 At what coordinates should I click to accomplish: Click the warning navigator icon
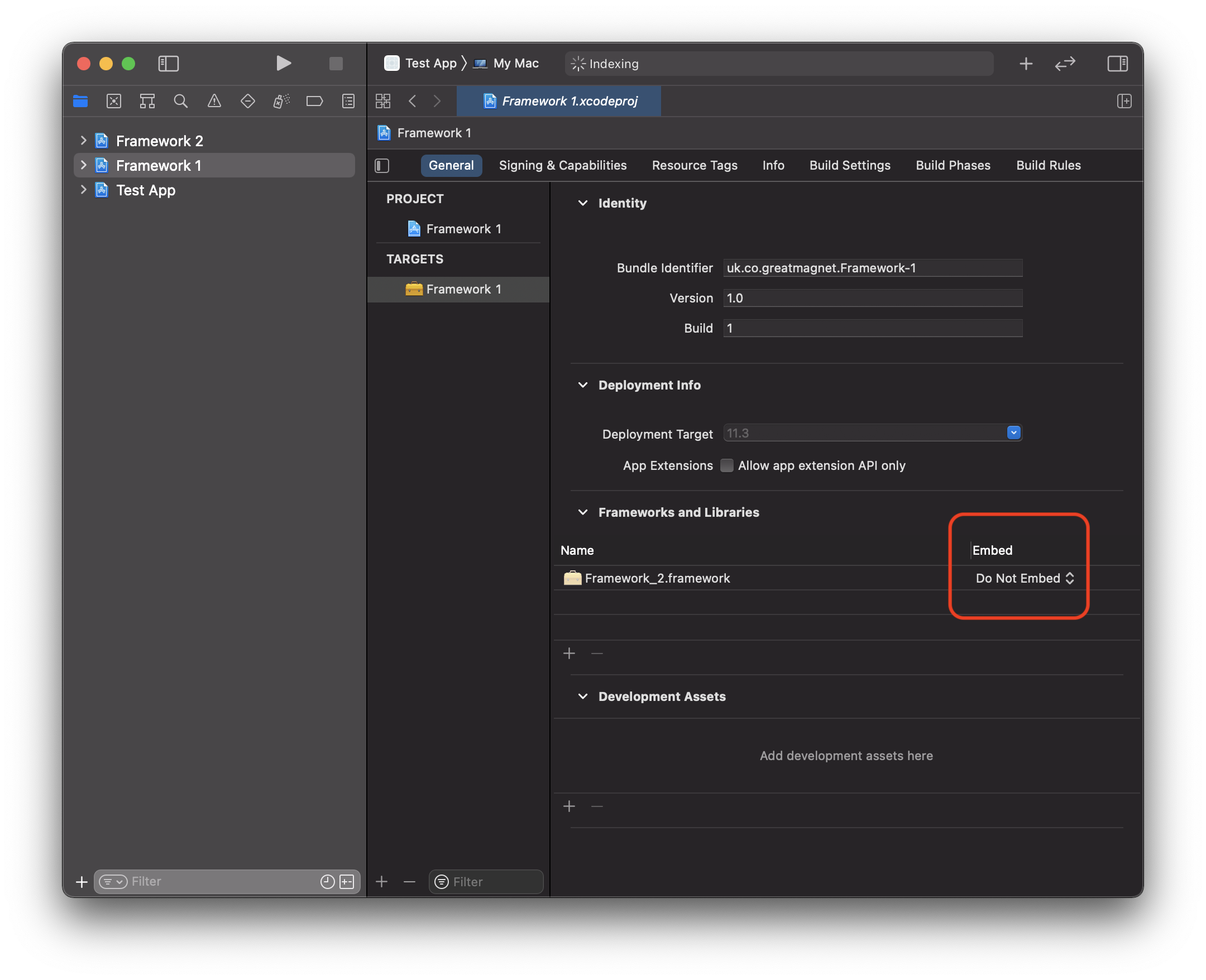(x=215, y=100)
